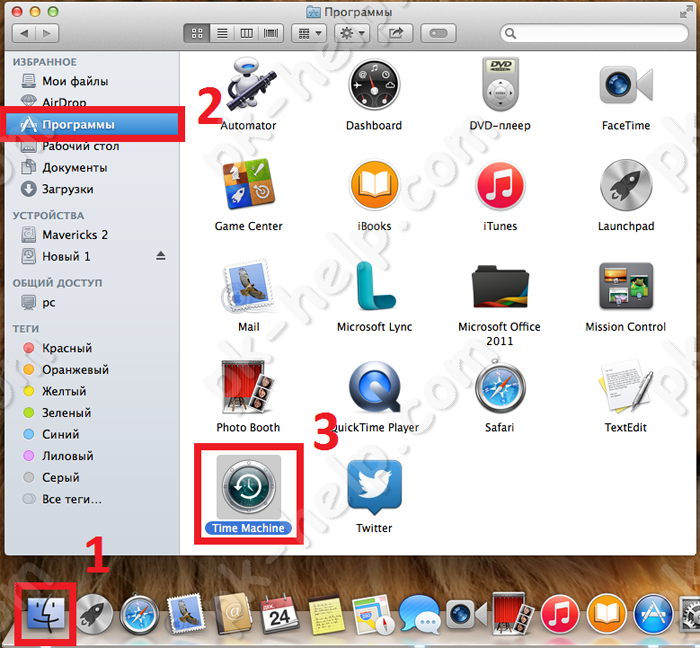Switch to Cover Flow view

271,33
